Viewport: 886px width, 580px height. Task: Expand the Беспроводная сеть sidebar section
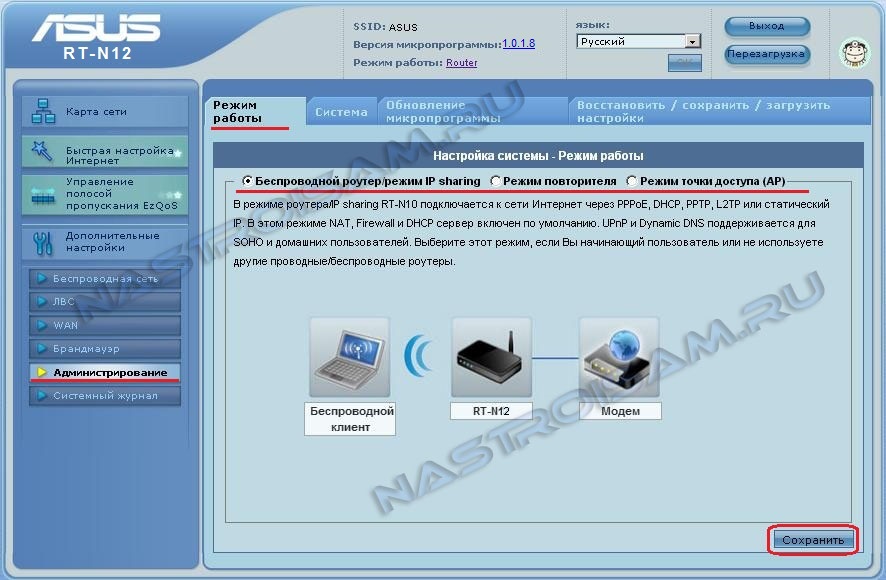(104, 279)
